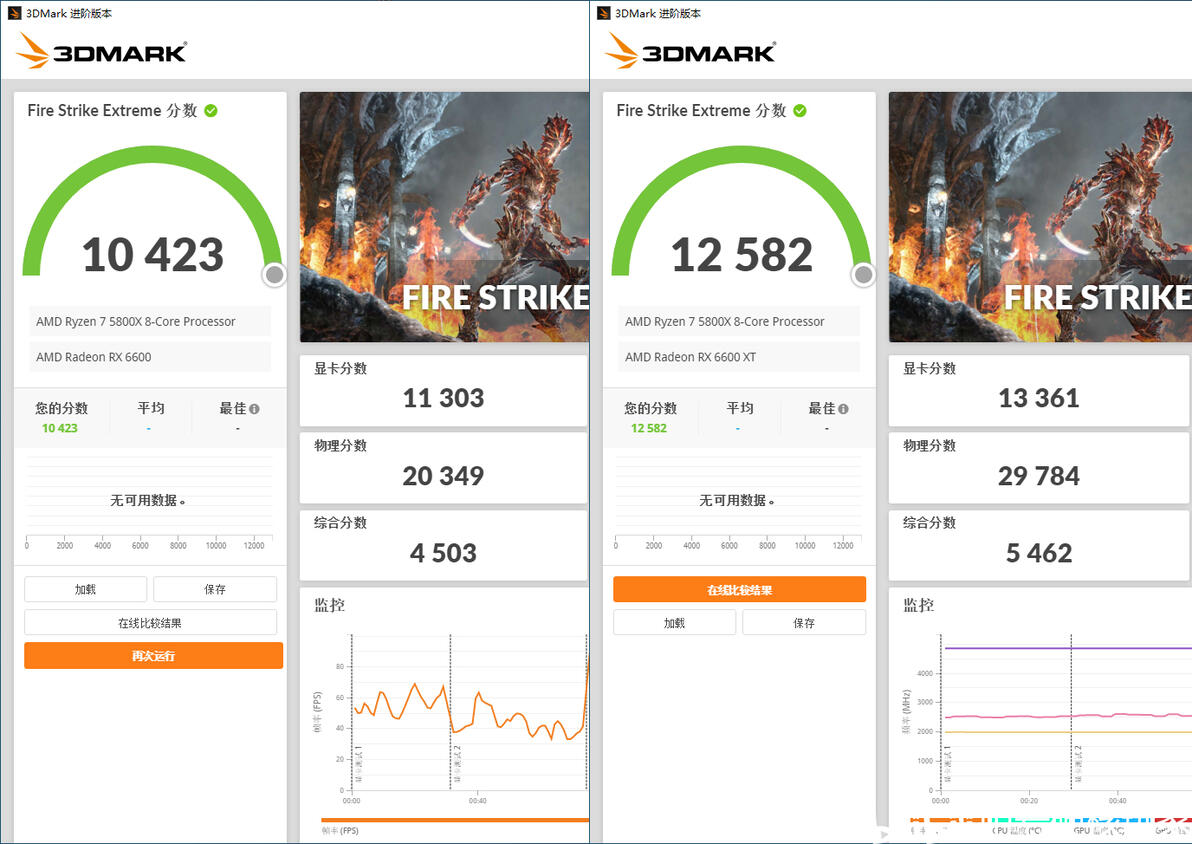Click the 物理分数 20 349 card
The height and width of the screenshot is (844, 1192).
444,468
